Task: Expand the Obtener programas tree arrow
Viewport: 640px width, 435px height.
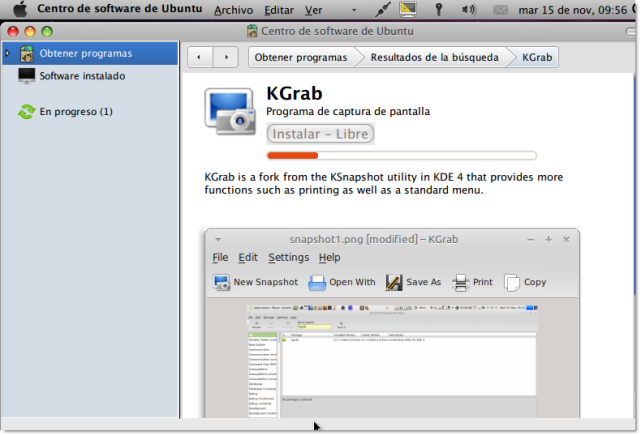Action: (x=7, y=53)
